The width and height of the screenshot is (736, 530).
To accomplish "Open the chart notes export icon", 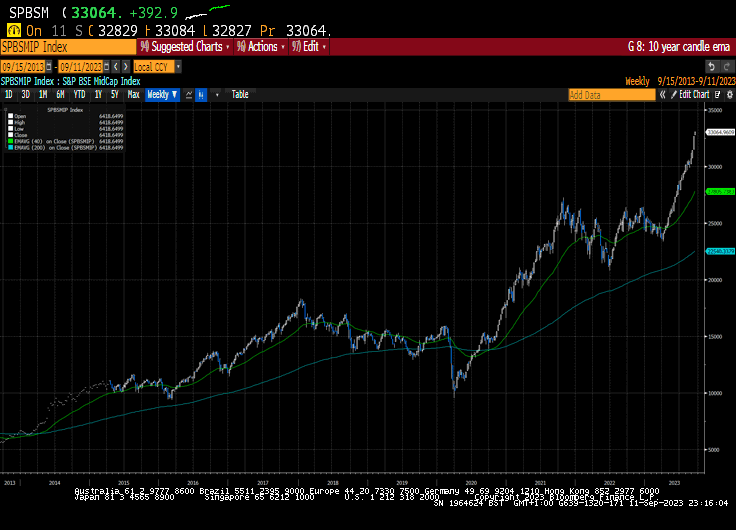I will [717, 95].
